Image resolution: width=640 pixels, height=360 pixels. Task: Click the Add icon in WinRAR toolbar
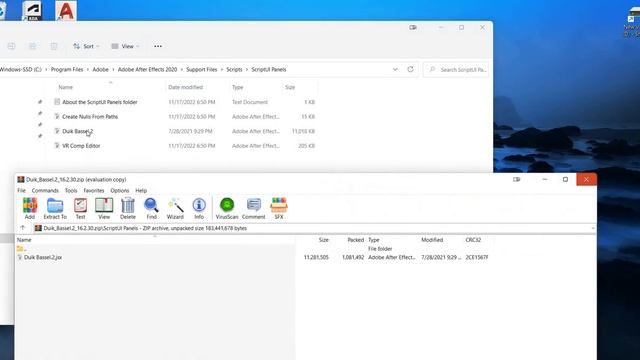[29, 209]
